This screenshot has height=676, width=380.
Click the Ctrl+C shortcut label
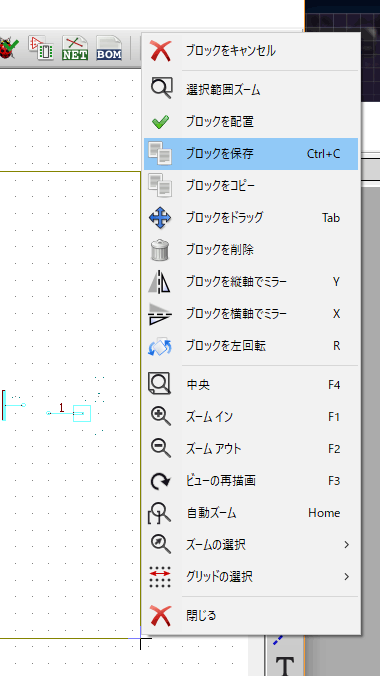tap(323, 154)
